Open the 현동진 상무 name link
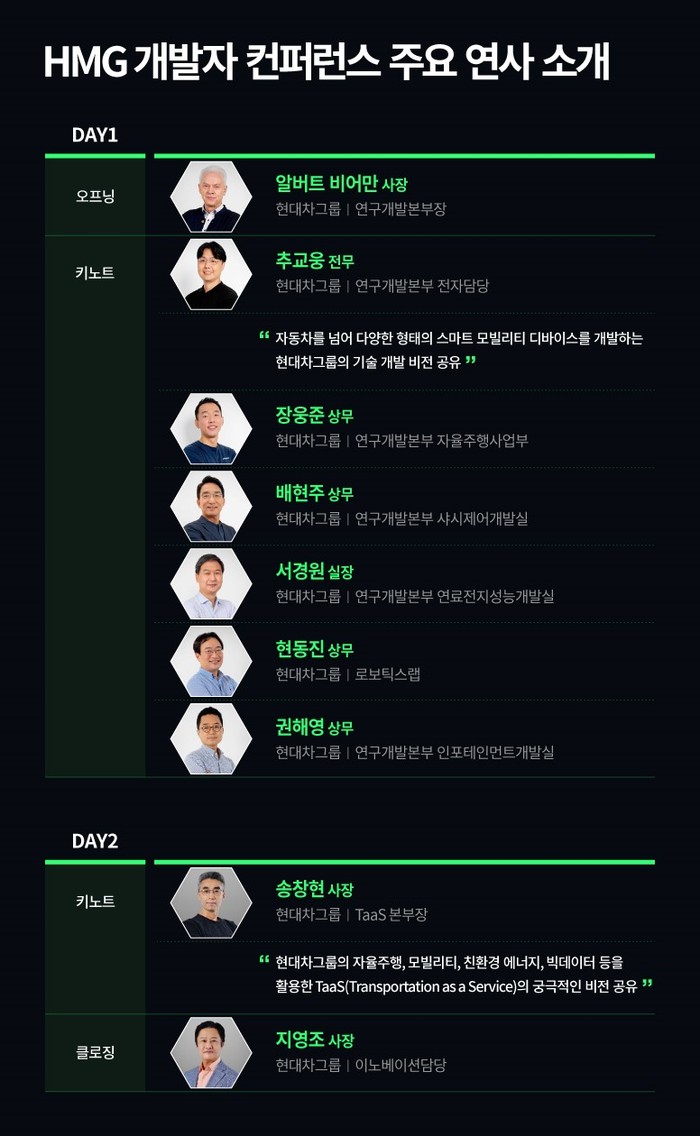Screen dimensions: 700x1136 pos(314,649)
